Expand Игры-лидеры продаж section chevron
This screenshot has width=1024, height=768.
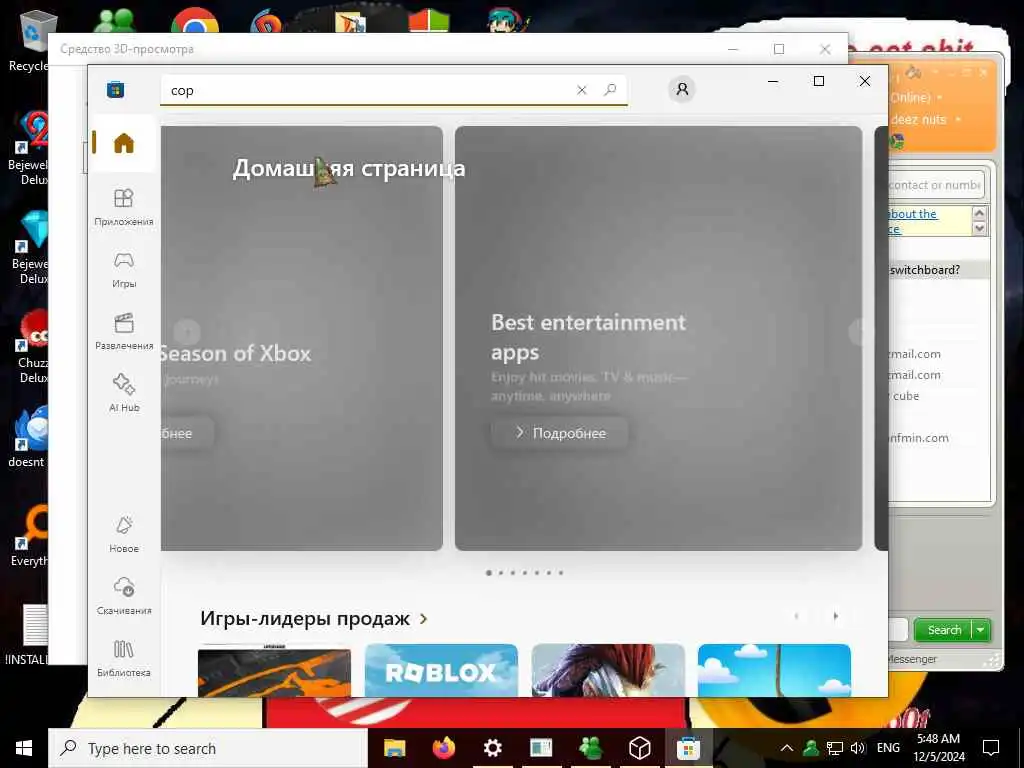(424, 618)
